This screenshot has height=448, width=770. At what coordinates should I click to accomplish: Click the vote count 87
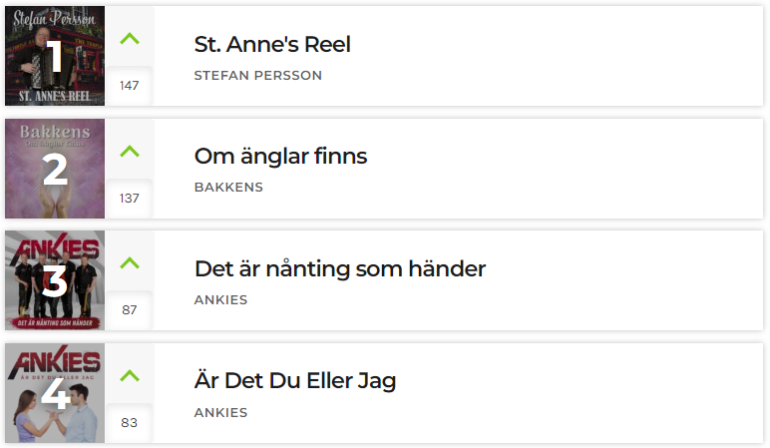click(x=129, y=310)
